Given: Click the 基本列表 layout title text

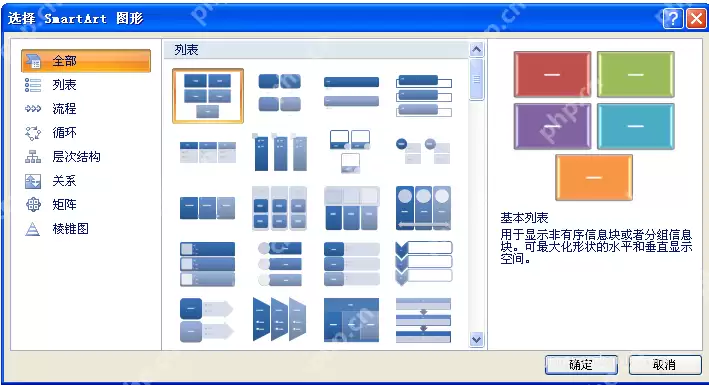Looking at the screenshot, I should click(x=524, y=218).
